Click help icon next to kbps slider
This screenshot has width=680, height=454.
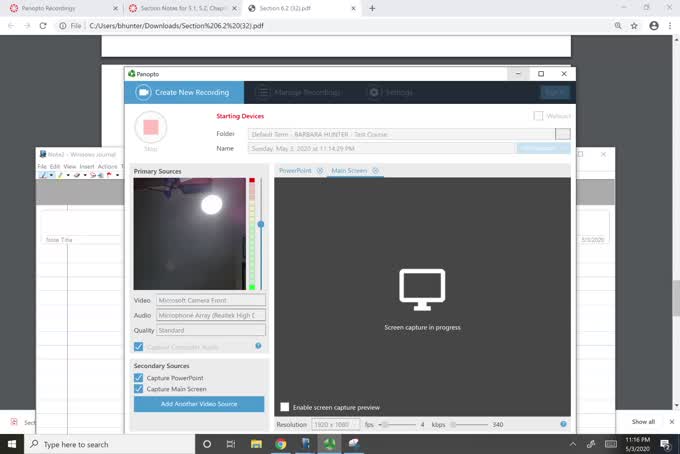(x=563, y=424)
